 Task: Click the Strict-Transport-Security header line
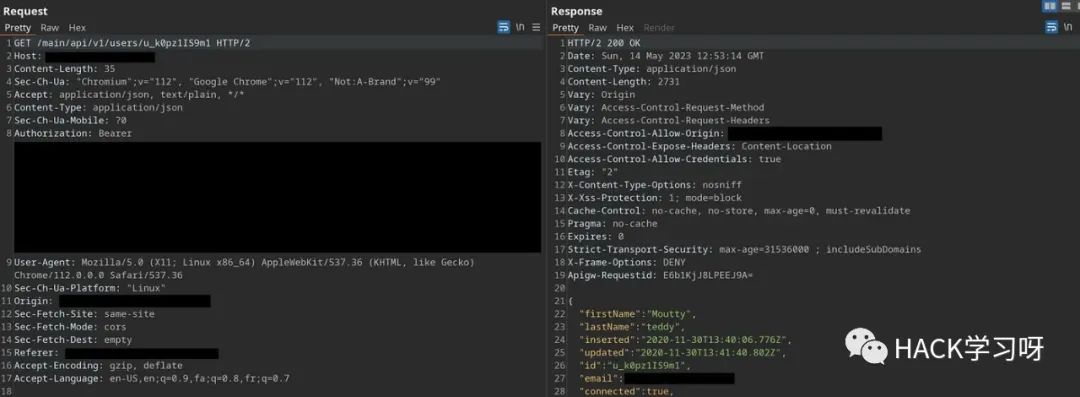(744, 250)
